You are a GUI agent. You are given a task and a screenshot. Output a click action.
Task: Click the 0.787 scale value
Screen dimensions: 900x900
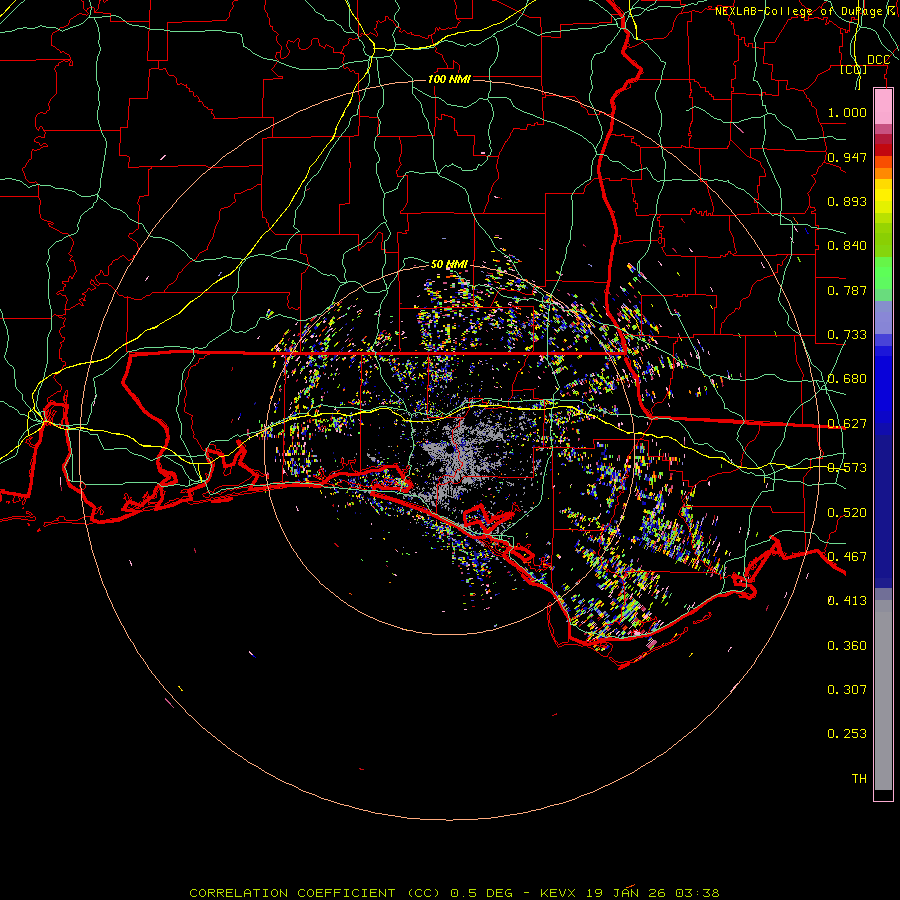847,290
